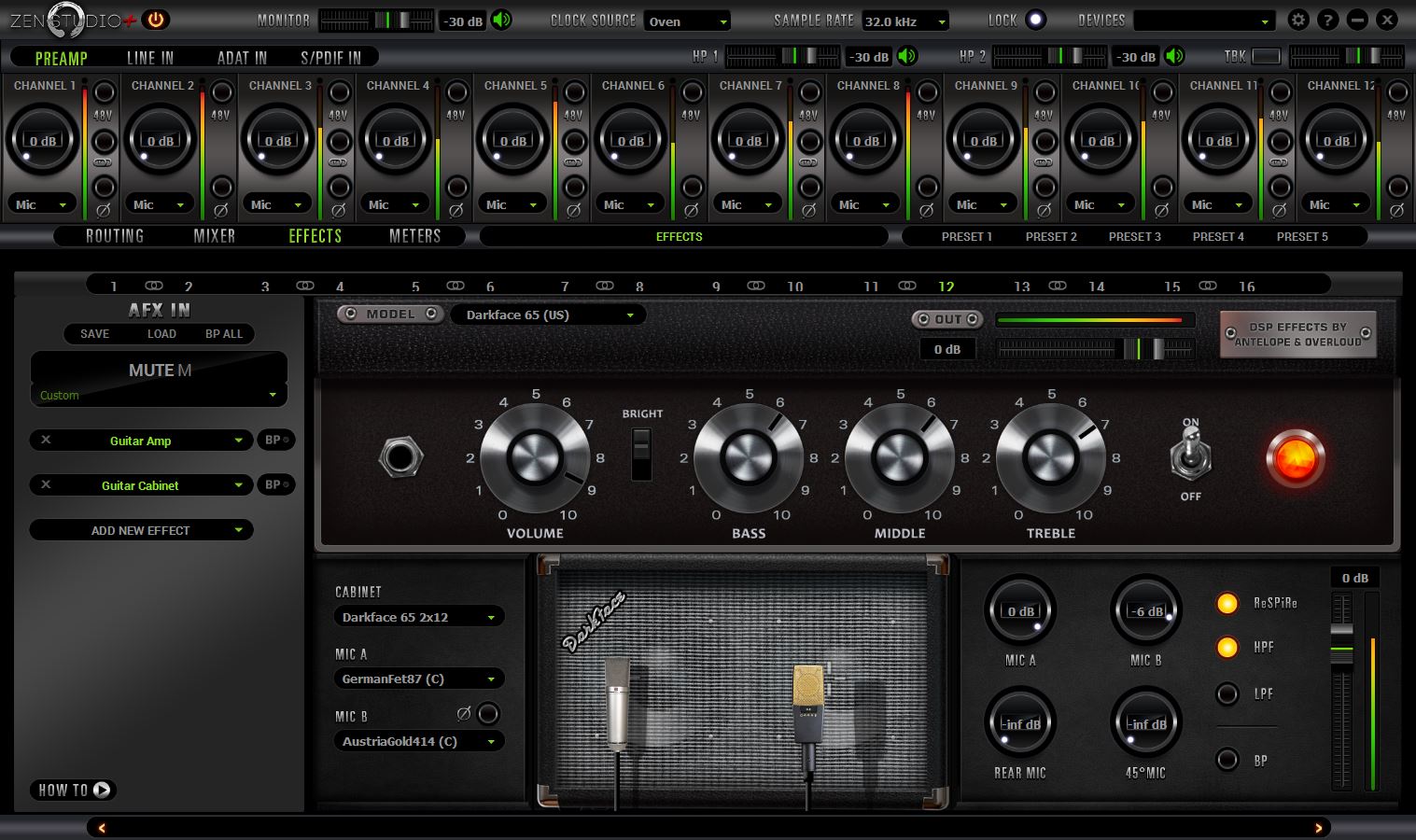This screenshot has height=840, width=1416.
Task: Switch to the ADAT In tab
Action: click(242, 58)
